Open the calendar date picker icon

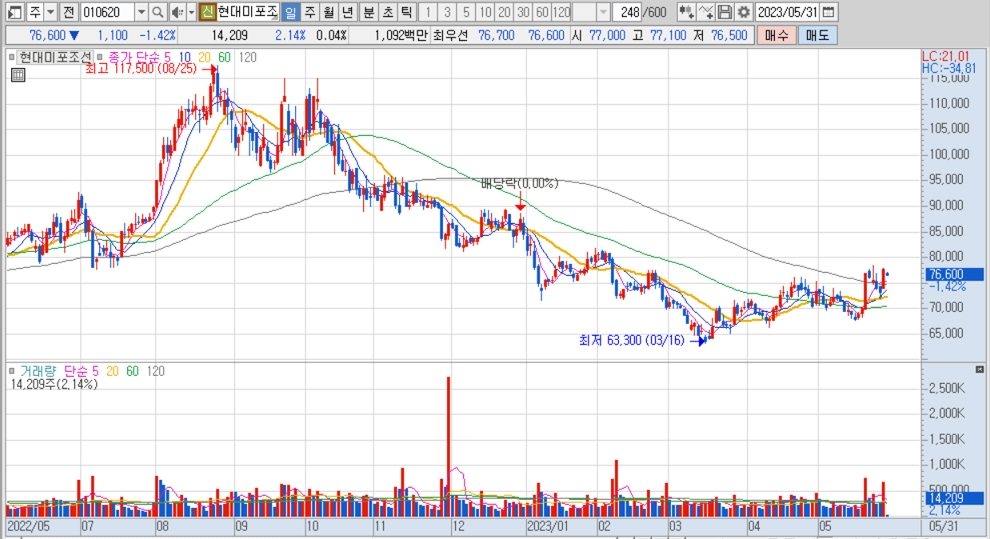tap(828, 12)
